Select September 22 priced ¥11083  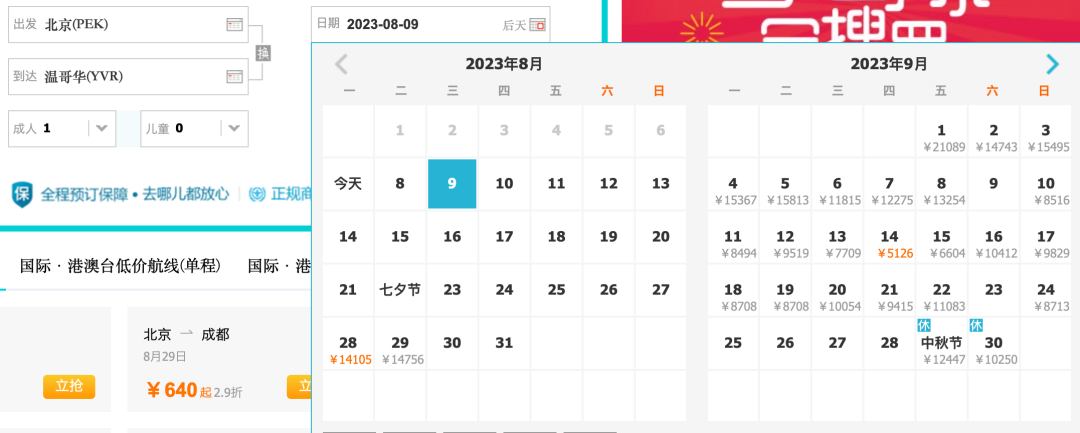click(x=942, y=290)
